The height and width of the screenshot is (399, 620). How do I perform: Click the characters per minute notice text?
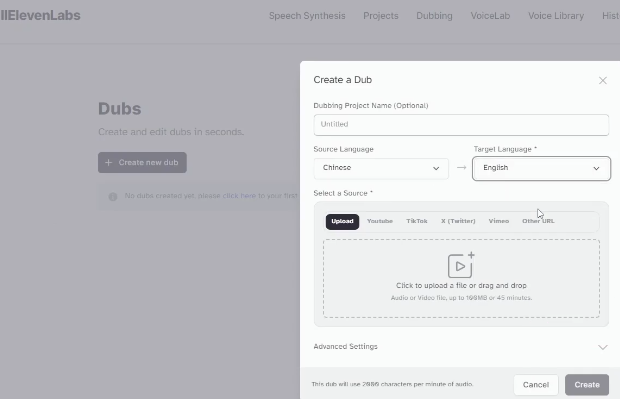[x=392, y=384]
